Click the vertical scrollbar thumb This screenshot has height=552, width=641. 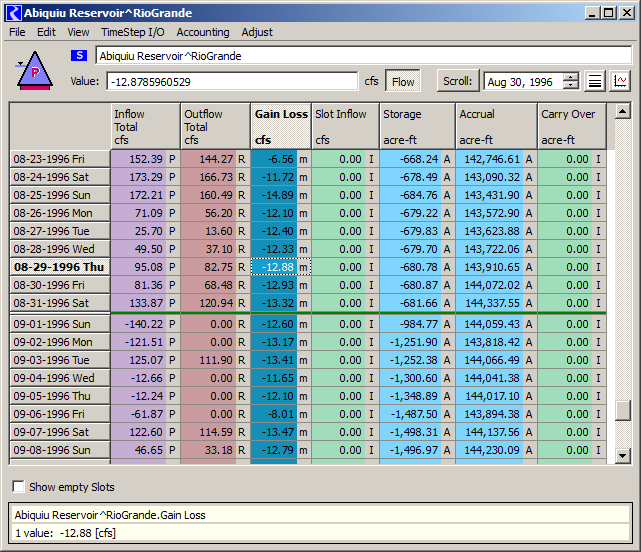click(623, 411)
